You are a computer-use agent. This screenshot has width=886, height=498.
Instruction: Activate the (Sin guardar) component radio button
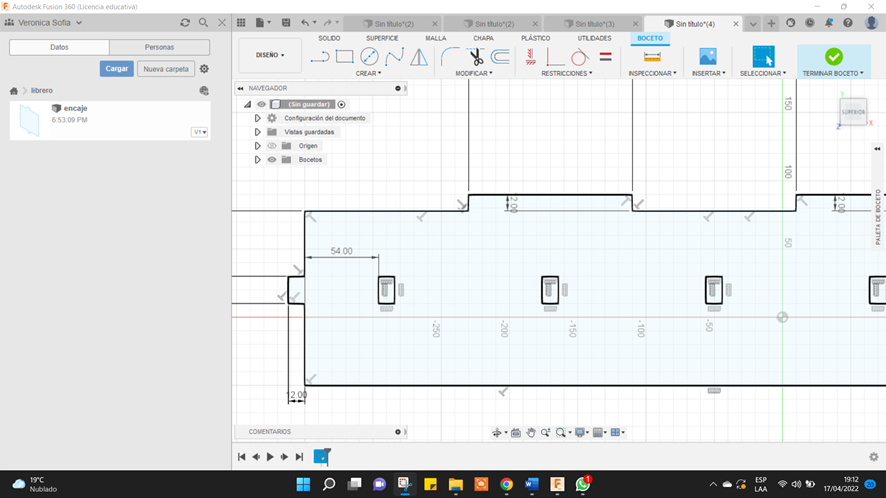(x=342, y=104)
